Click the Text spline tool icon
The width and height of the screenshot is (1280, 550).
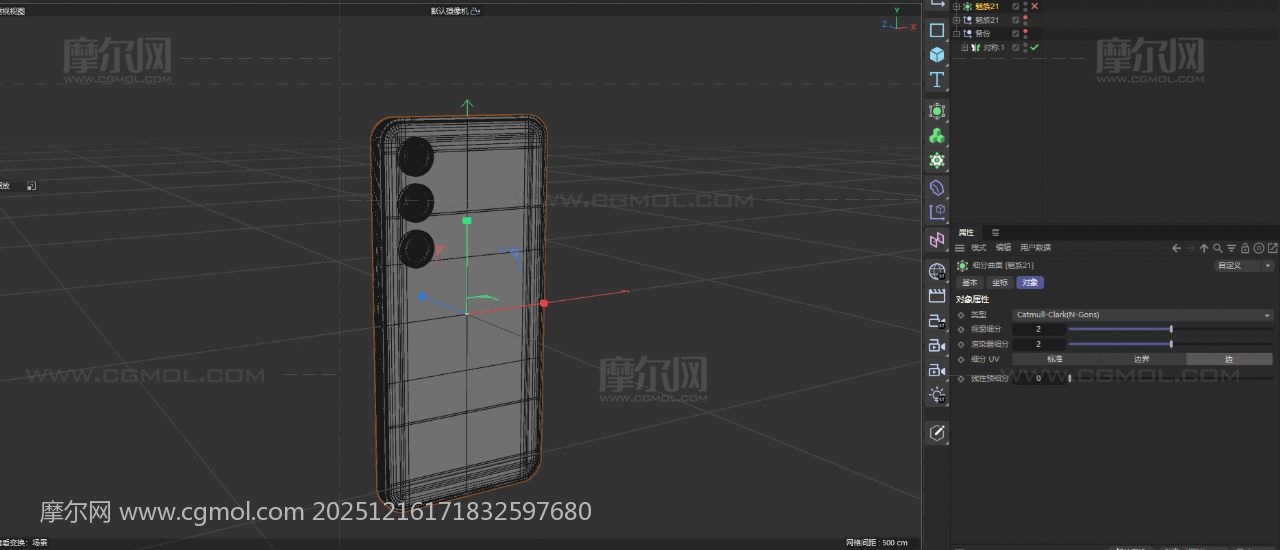point(937,80)
